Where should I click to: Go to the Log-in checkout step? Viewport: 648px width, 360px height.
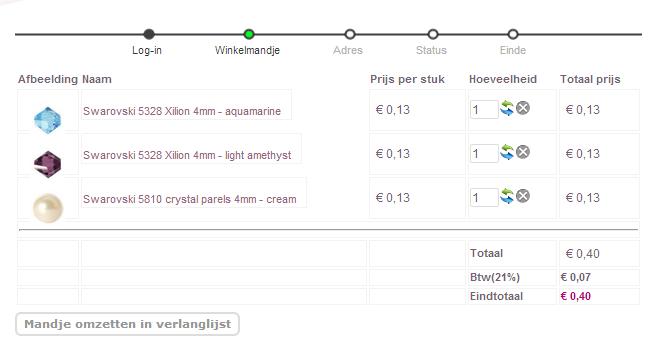(x=149, y=34)
